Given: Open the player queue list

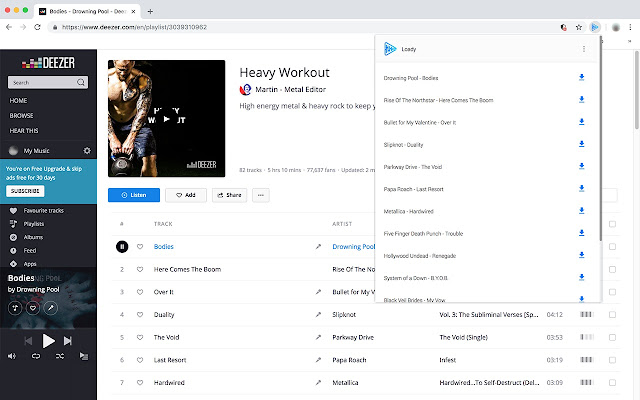Looking at the screenshot, I should tap(84, 356).
